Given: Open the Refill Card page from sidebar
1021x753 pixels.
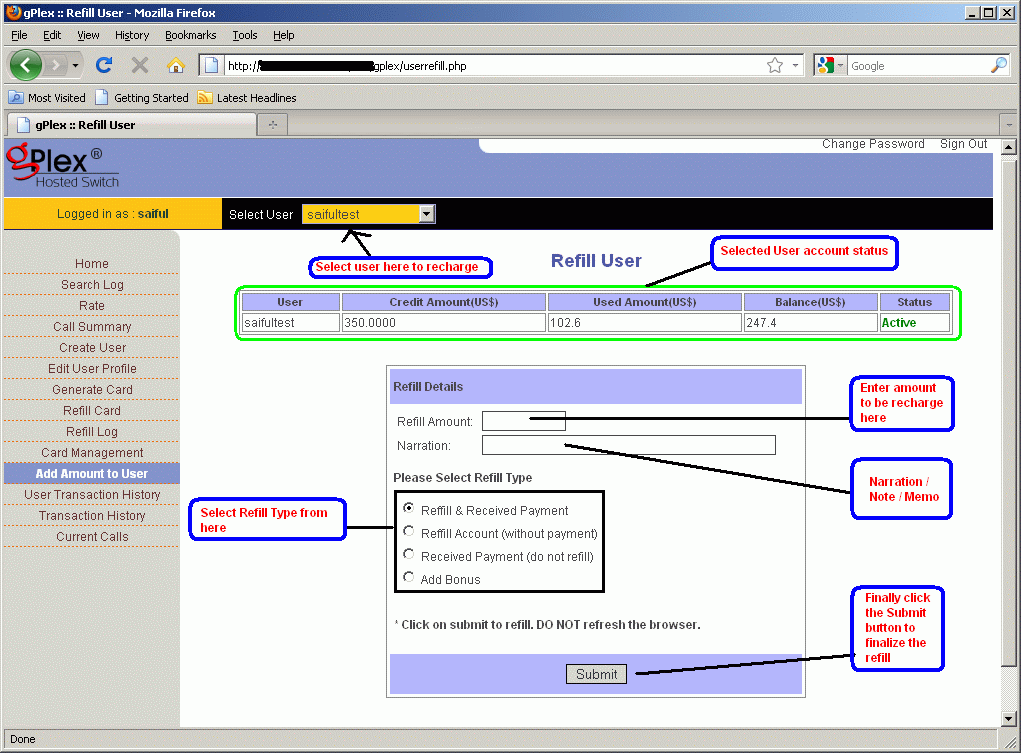Looking at the screenshot, I should pyautogui.click(x=91, y=410).
